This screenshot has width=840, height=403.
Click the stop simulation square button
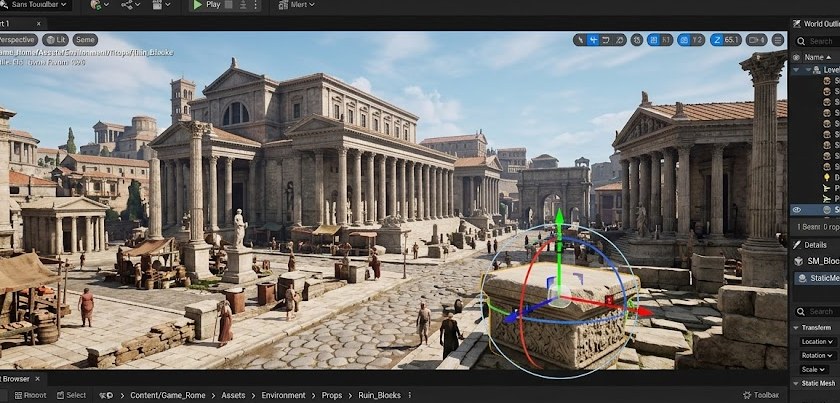coord(229,5)
